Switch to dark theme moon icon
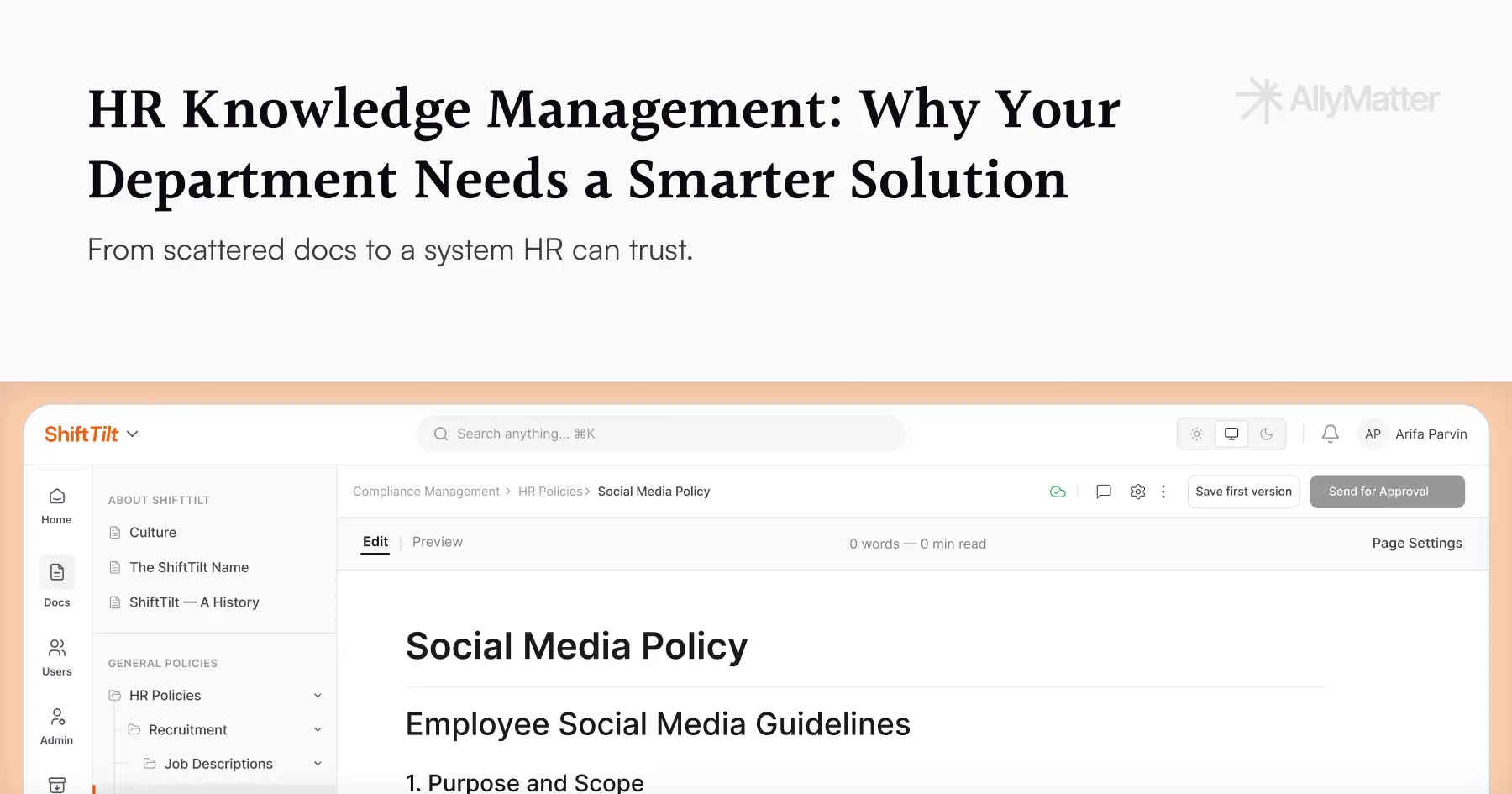Viewport: 1512px width, 794px height. click(x=1267, y=434)
